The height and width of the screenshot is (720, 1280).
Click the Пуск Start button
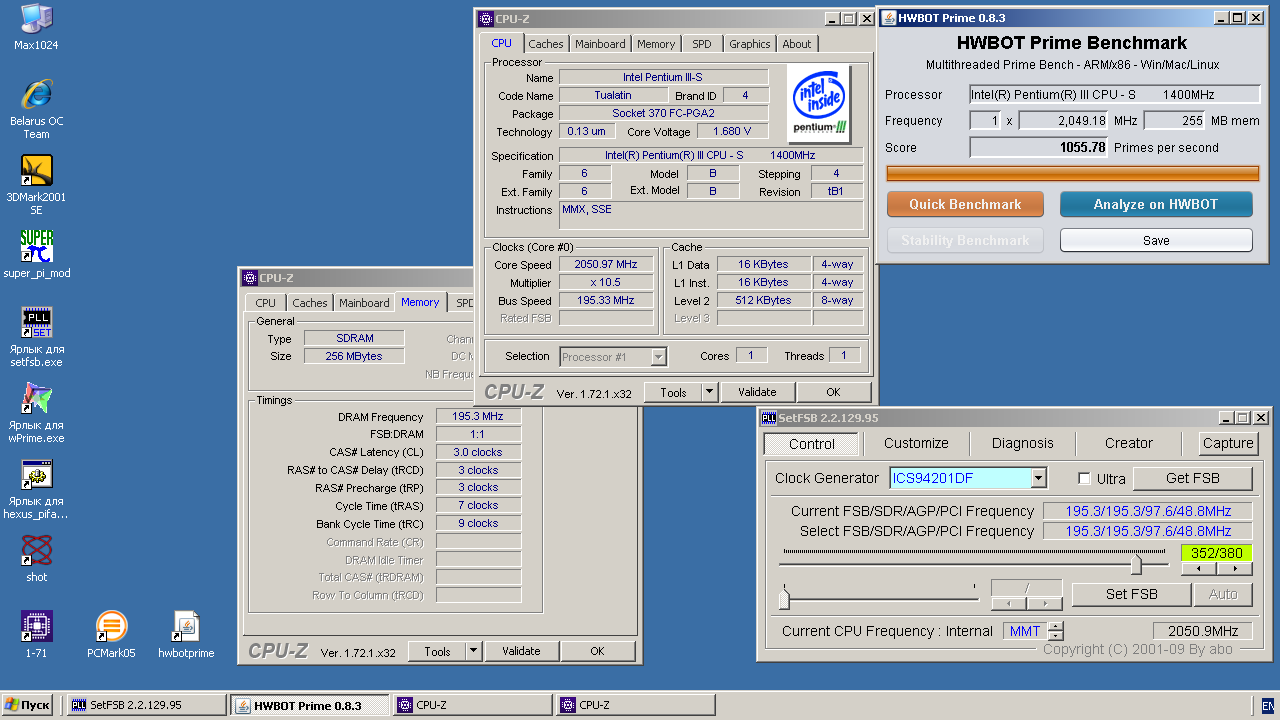point(28,705)
